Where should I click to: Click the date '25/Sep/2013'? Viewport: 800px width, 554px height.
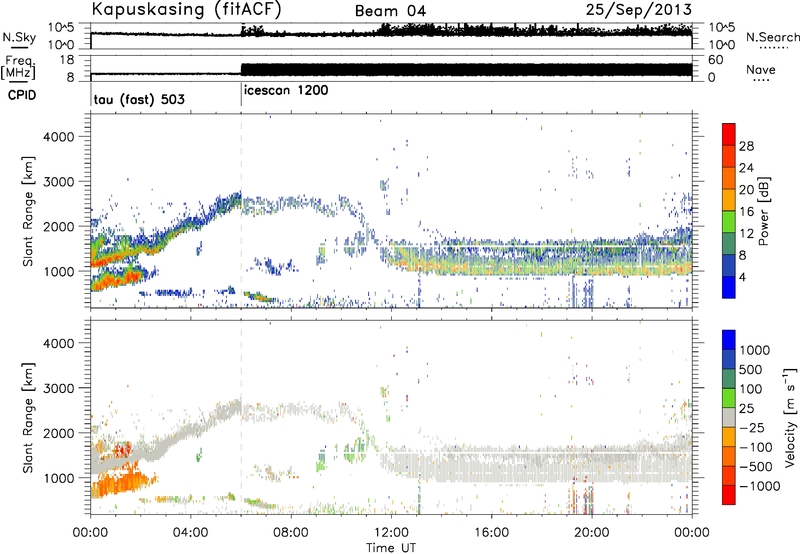tap(639, 9)
